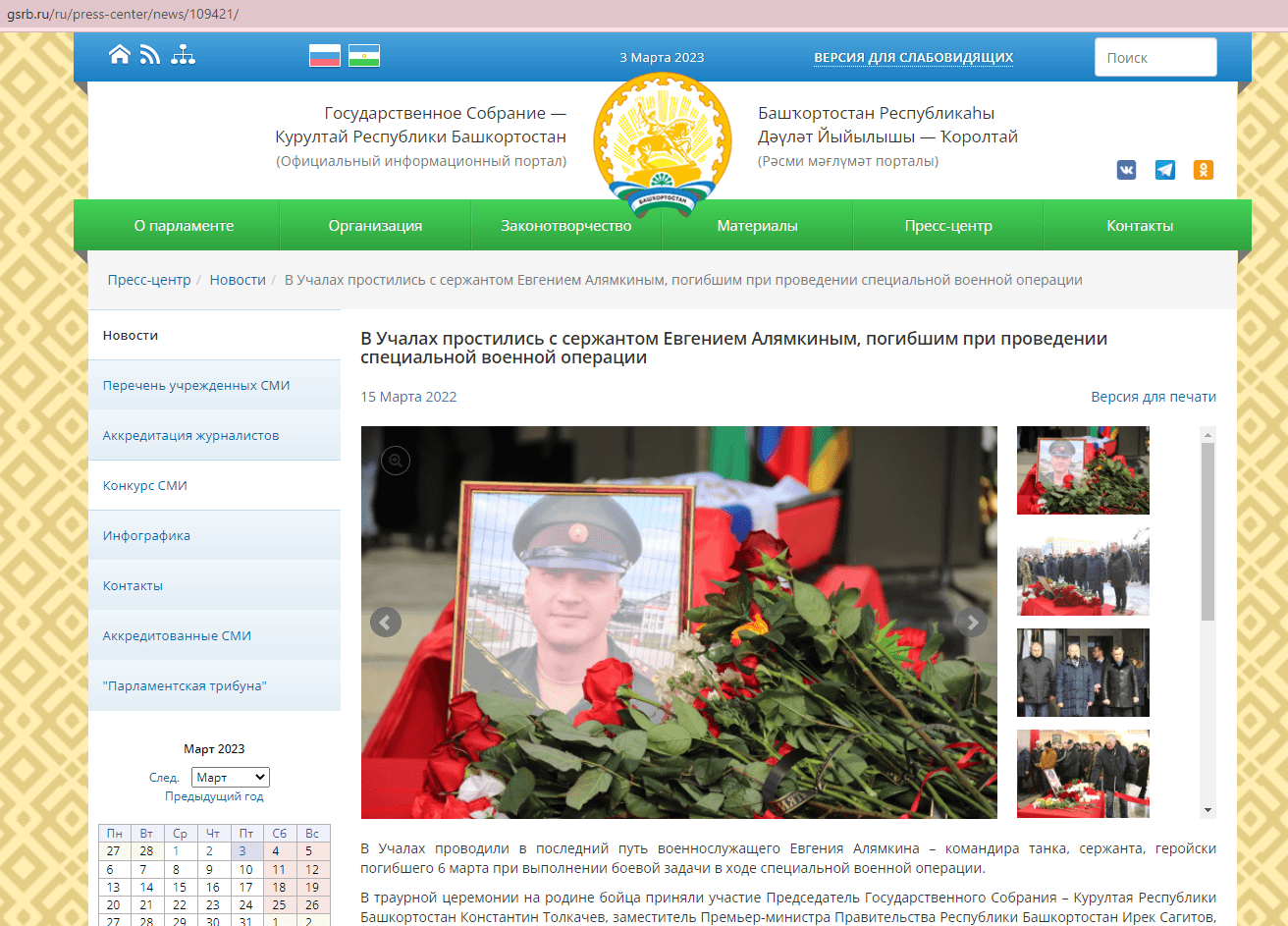Open the month dropdown in calendar
1288x926 pixels.
[230, 777]
